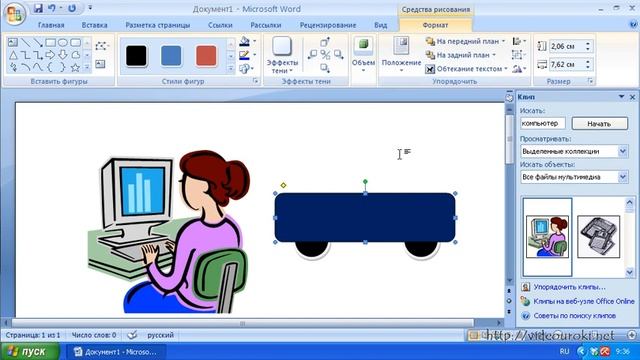Screen dimensions: 640x360
Task: Click the Shape Outline pen icon
Action: pyautogui.click(x=244, y=55)
